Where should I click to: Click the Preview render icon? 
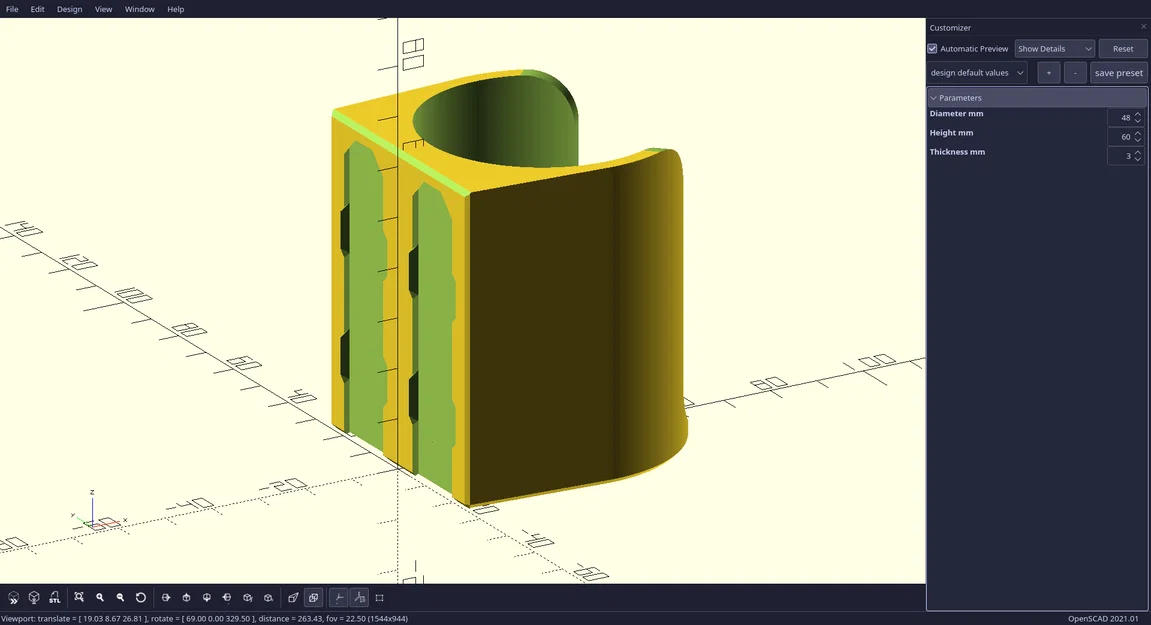click(x=13, y=598)
